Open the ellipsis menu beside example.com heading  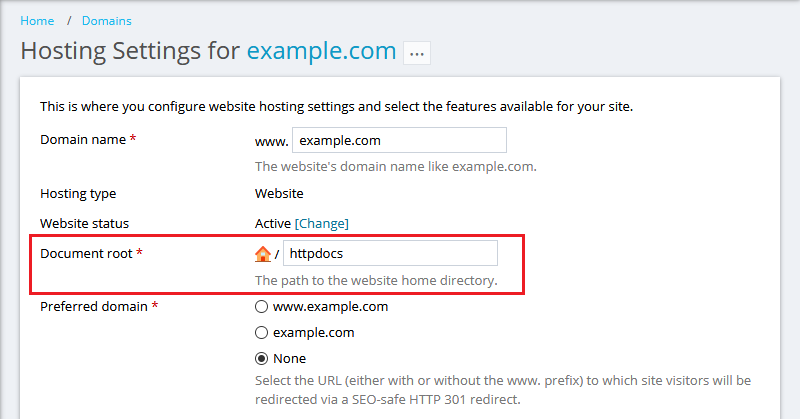point(417,52)
